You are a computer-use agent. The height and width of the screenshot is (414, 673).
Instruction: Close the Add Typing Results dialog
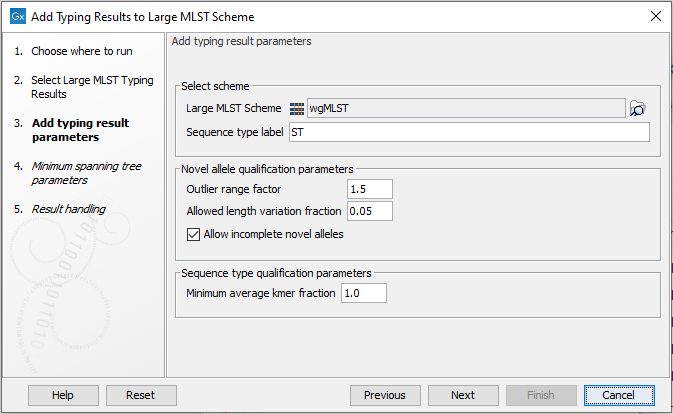[x=655, y=17]
